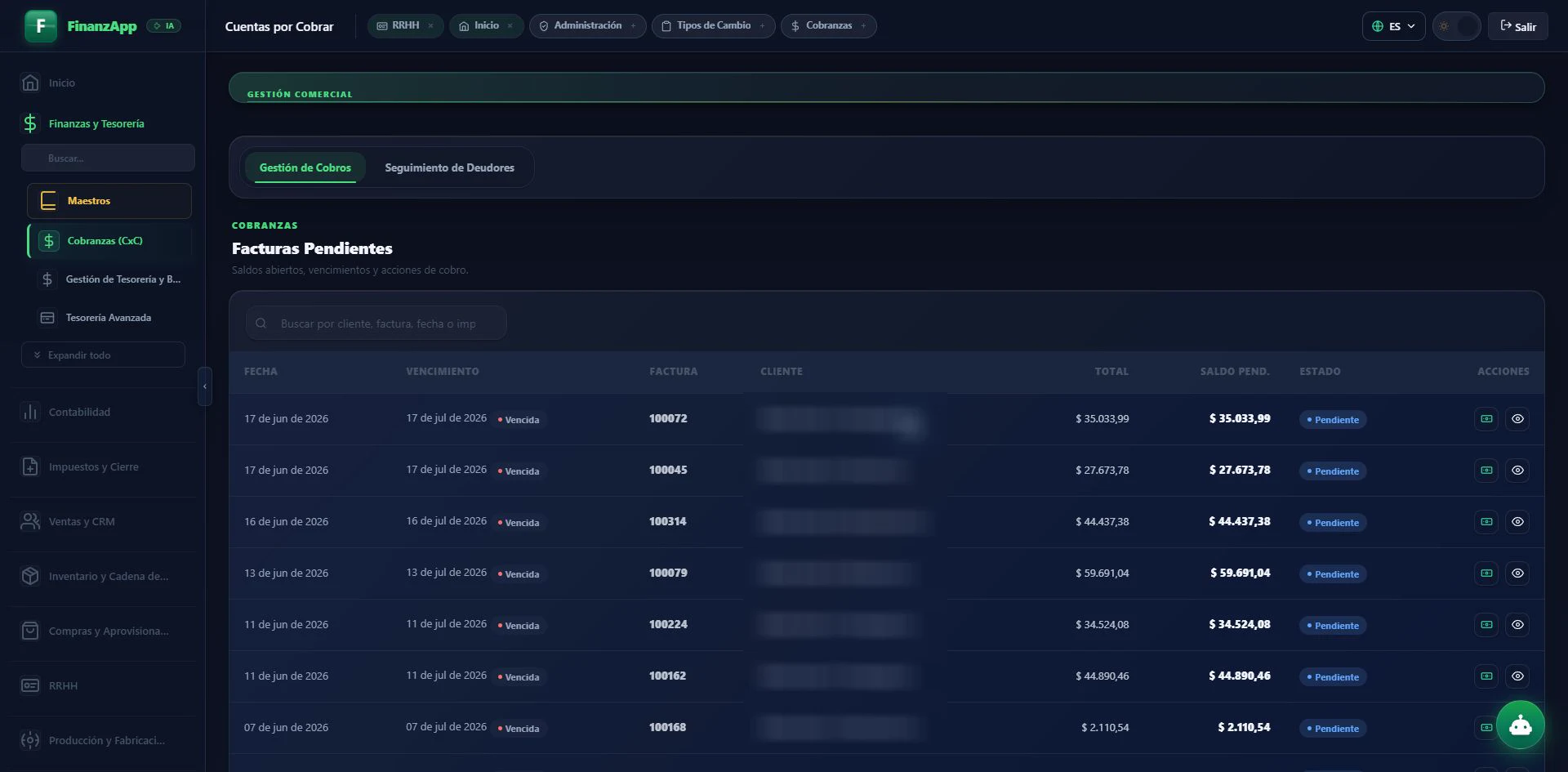Sort by the FECHA column header
Viewport: 1568px width, 772px height.
click(x=261, y=372)
